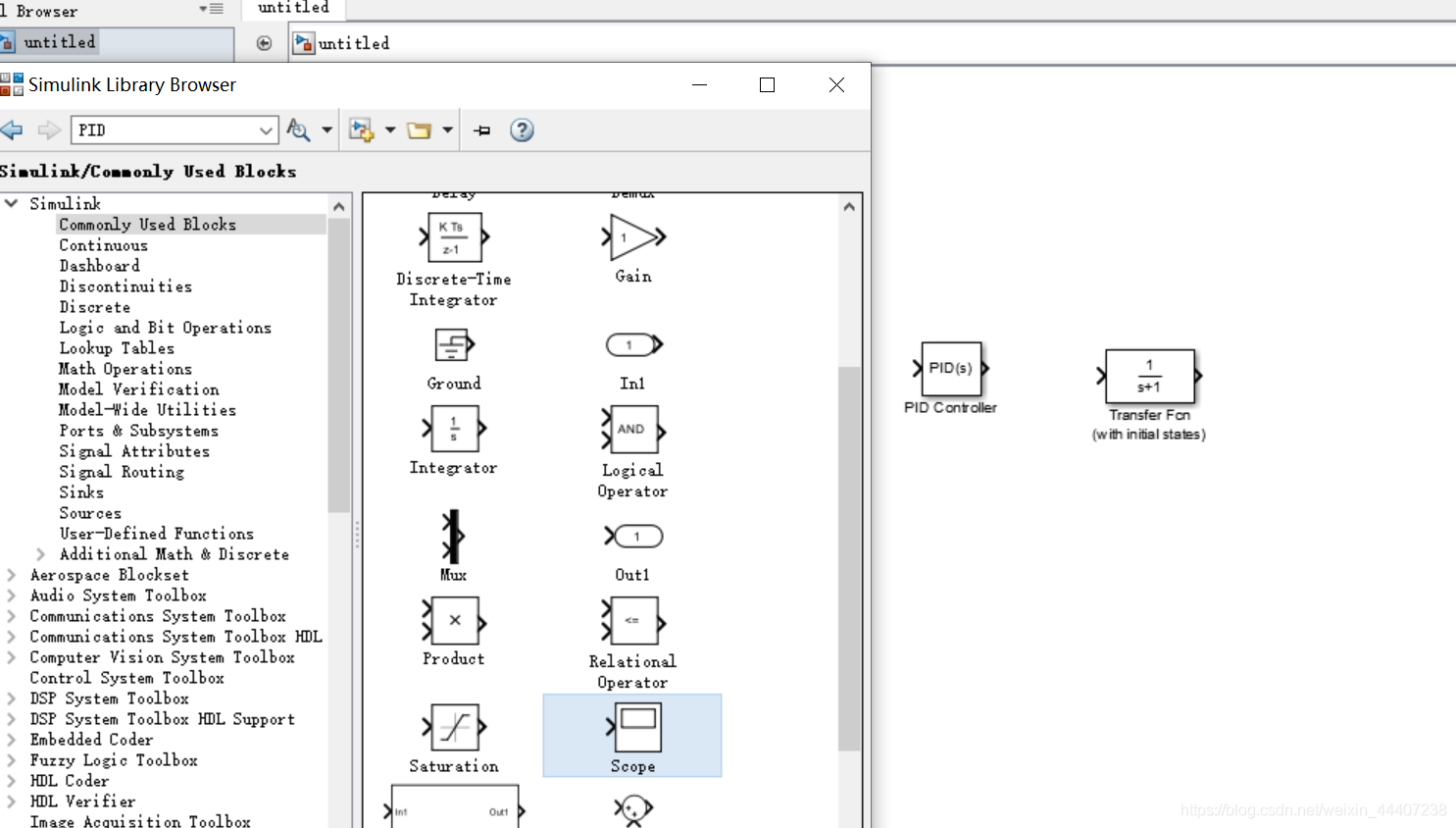The image size is (1456, 828).
Task: Expand the DSP System Toolbox node
Action: 12,699
